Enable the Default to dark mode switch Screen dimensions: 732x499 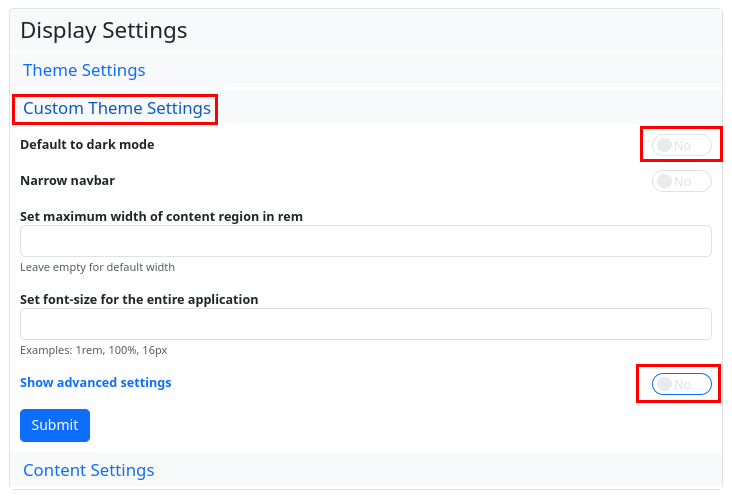click(x=681, y=145)
